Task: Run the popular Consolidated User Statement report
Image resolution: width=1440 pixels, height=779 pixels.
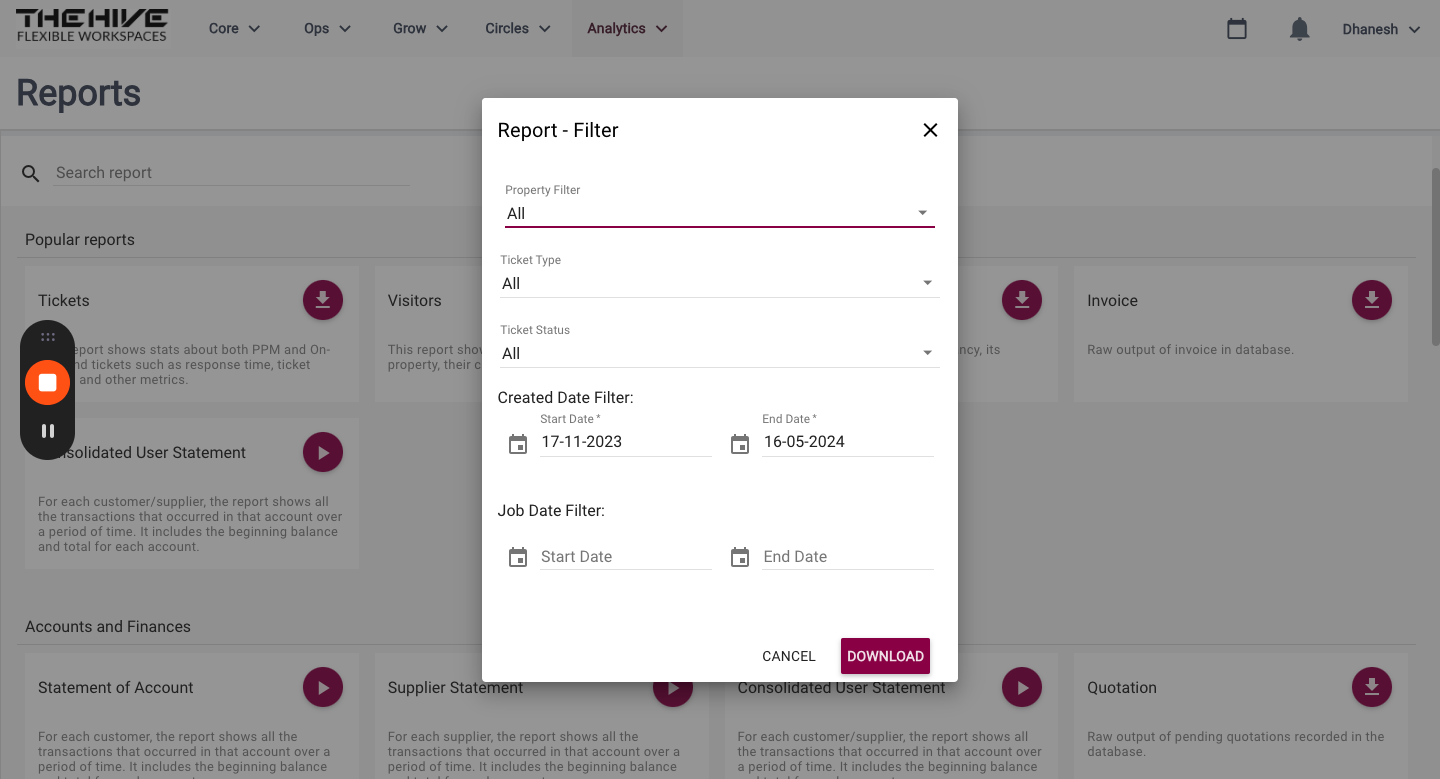Action: [x=323, y=452]
